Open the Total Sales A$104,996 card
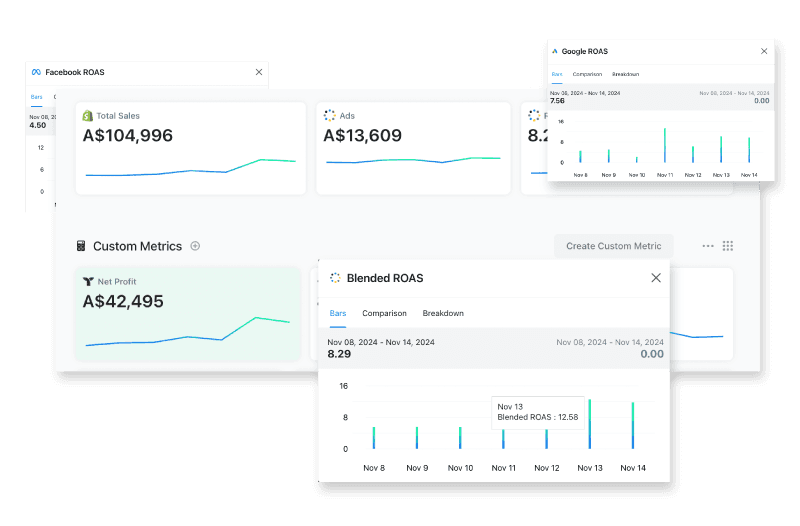 tap(191, 148)
